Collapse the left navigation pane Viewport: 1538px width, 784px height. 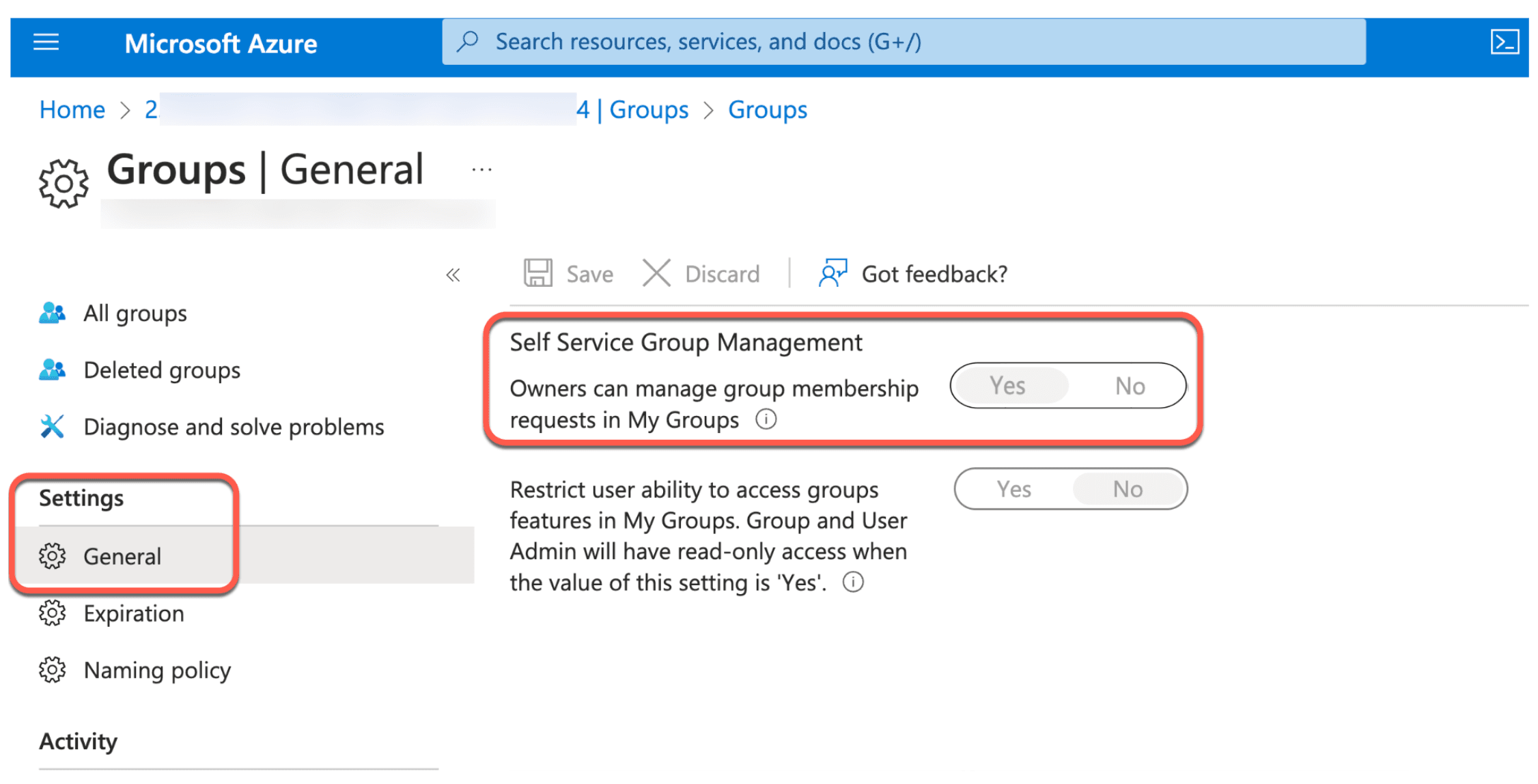tap(453, 275)
